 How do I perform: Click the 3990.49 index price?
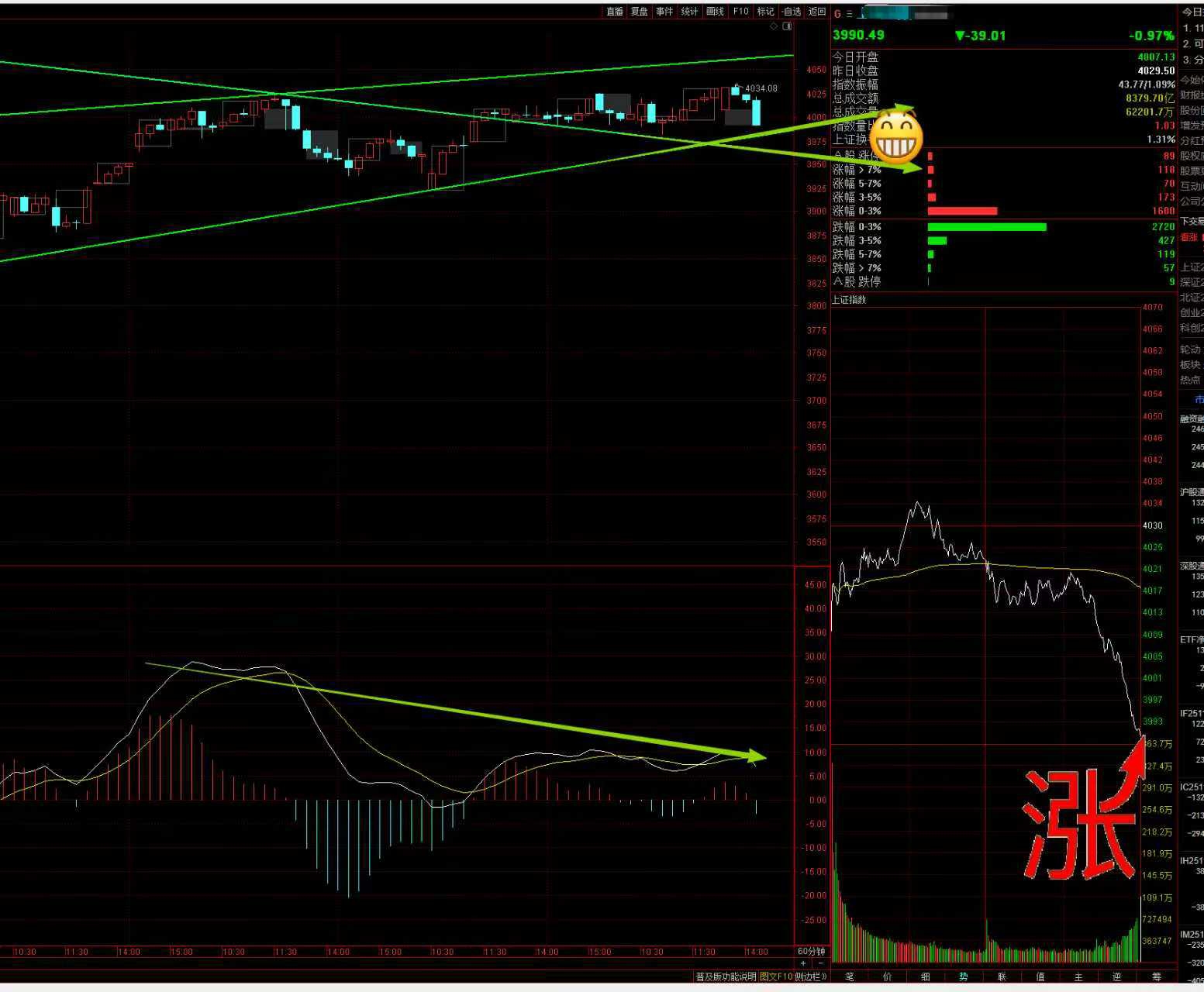tap(858, 35)
